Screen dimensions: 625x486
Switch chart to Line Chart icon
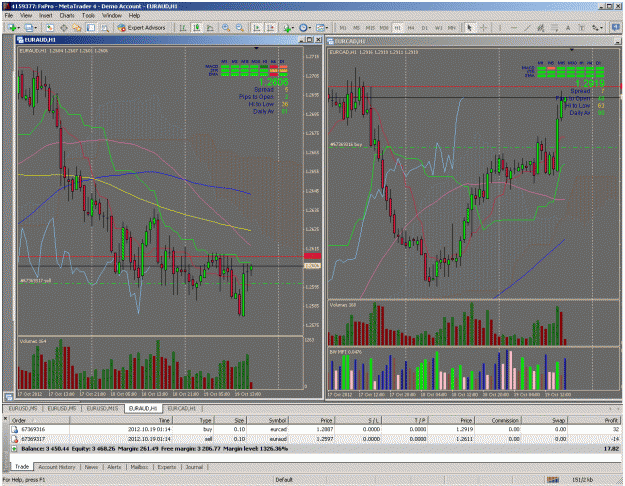coord(210,28)
